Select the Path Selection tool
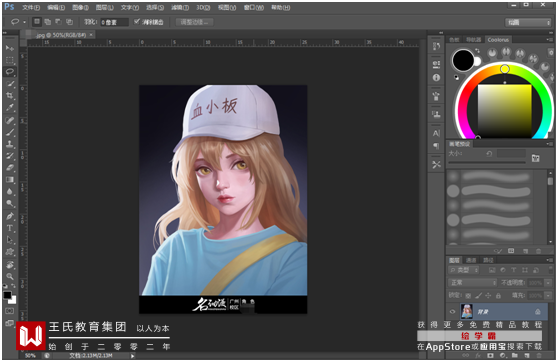Viewport: 558px width, 362px height. point(10,240)
